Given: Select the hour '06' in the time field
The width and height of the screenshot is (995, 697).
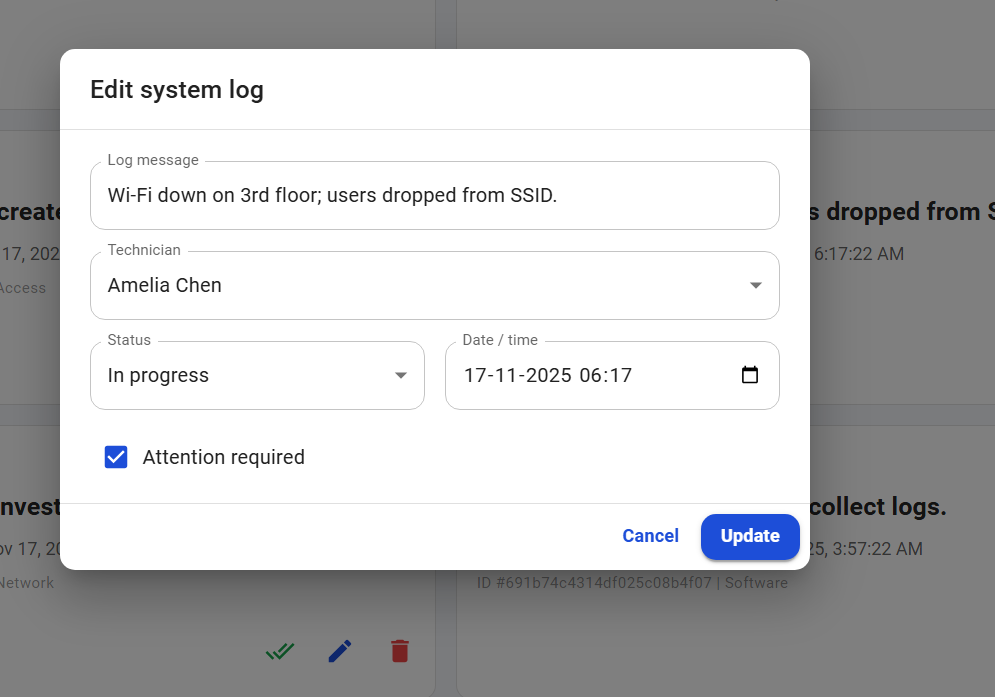Looking at the screenshot, I should click(x=590, y=376).
